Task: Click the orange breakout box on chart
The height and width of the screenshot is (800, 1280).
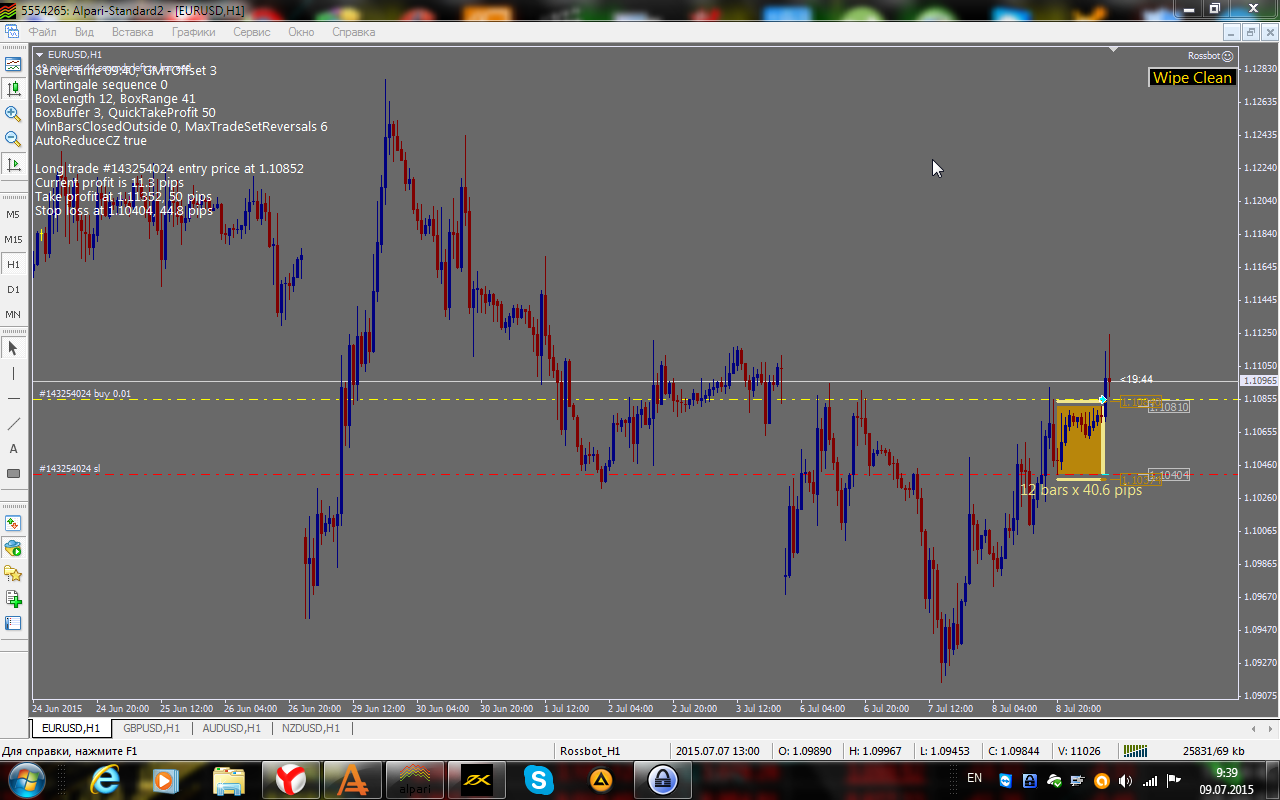Action: [1080, 438]
